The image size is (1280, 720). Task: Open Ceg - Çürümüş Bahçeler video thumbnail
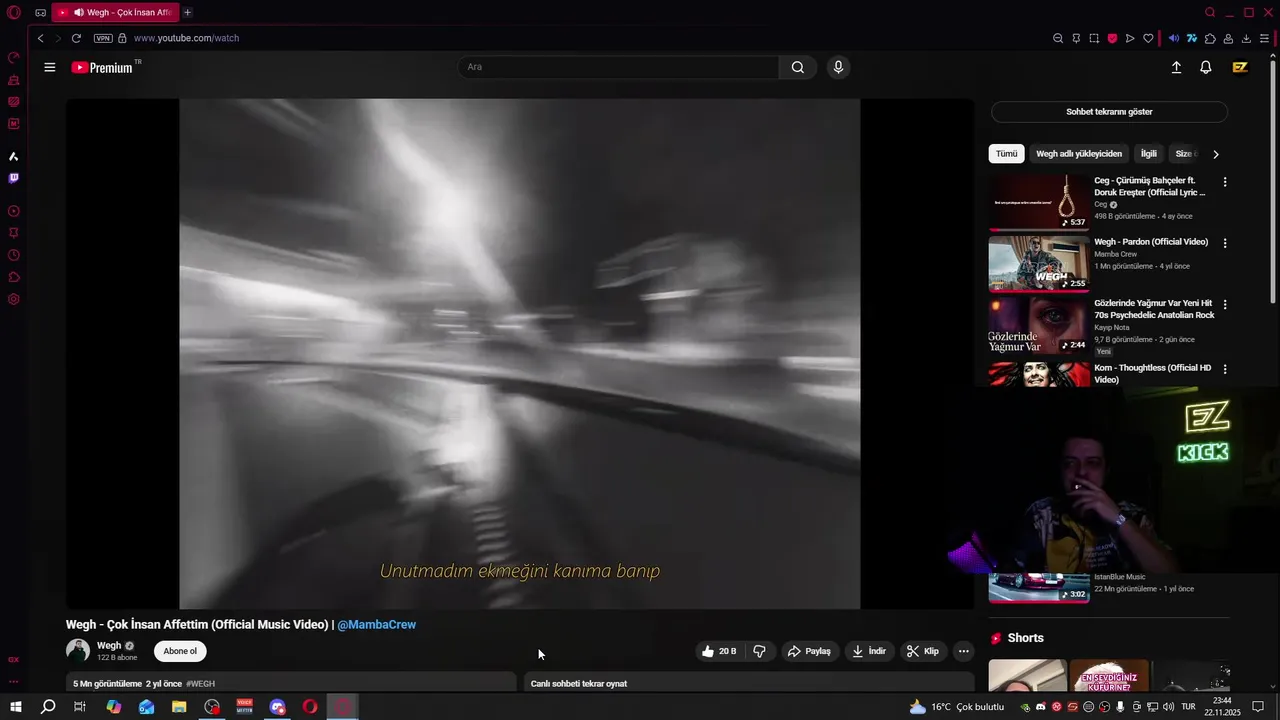tap(1039, 202)
